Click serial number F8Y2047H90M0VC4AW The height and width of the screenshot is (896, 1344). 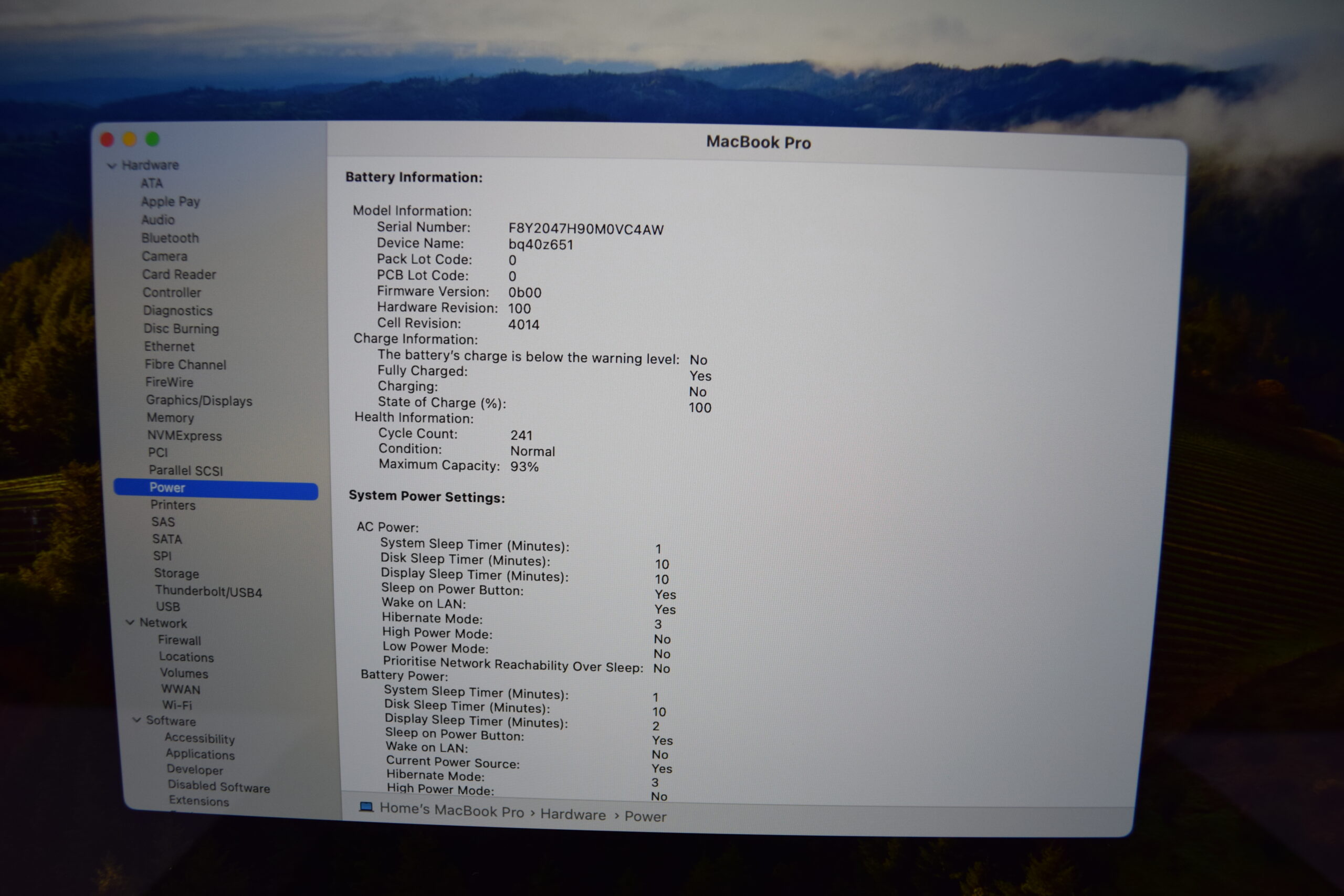[x=586, y=230]
